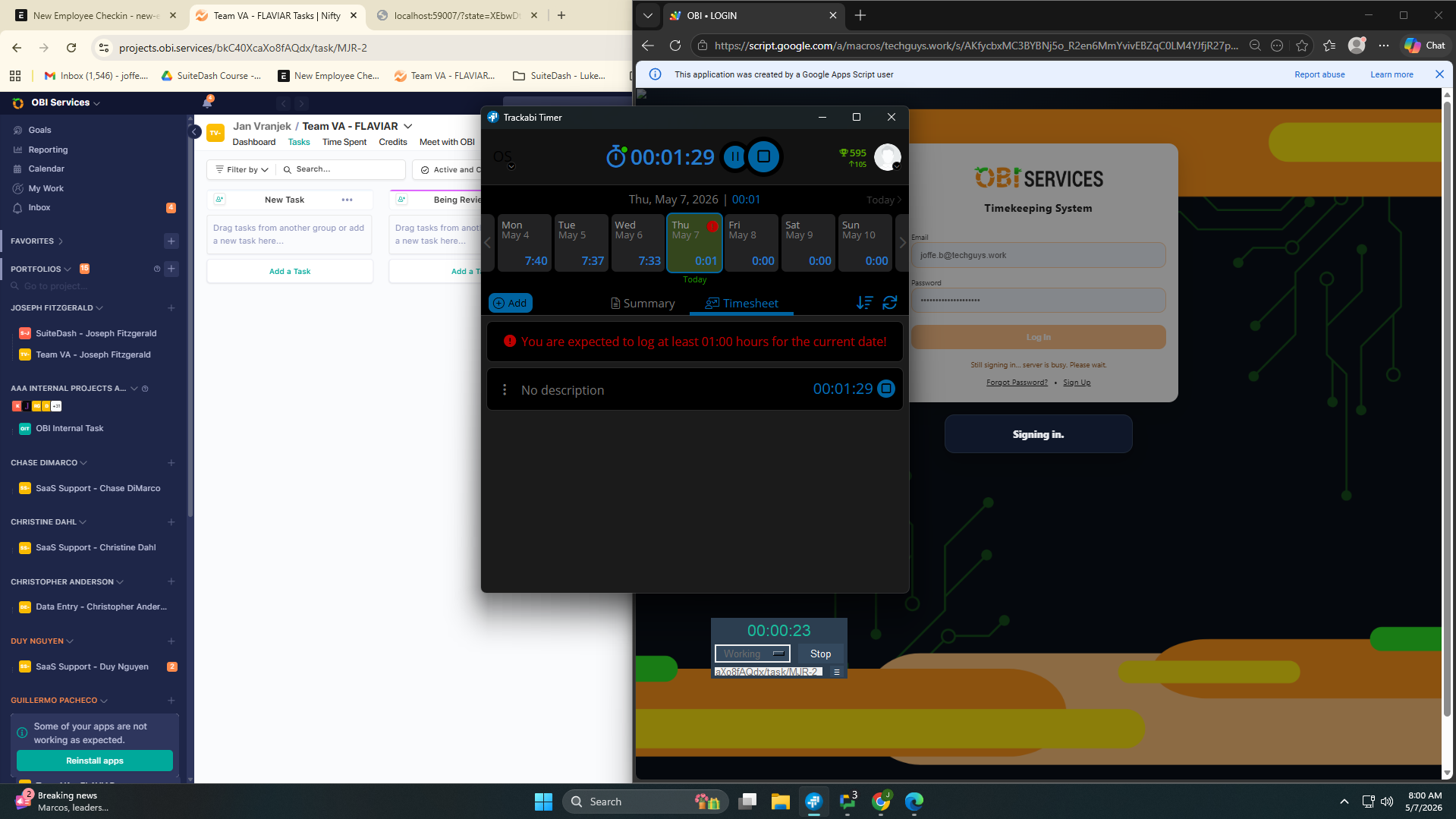Screen dimensions: 1456x819
Task: Click Add a Task under New Task
Action: [x=290, y=271]
